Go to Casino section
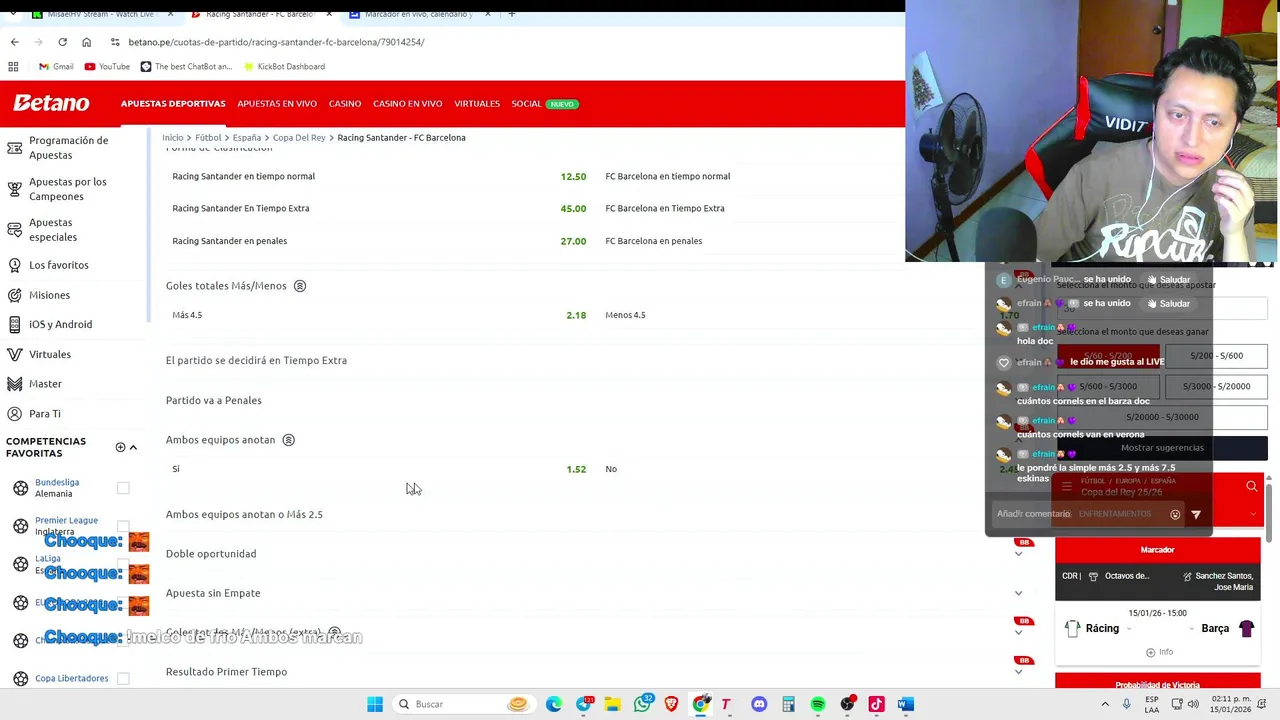Image resolution: width=1280 pixels, height=720 pixels. [345, 104]
